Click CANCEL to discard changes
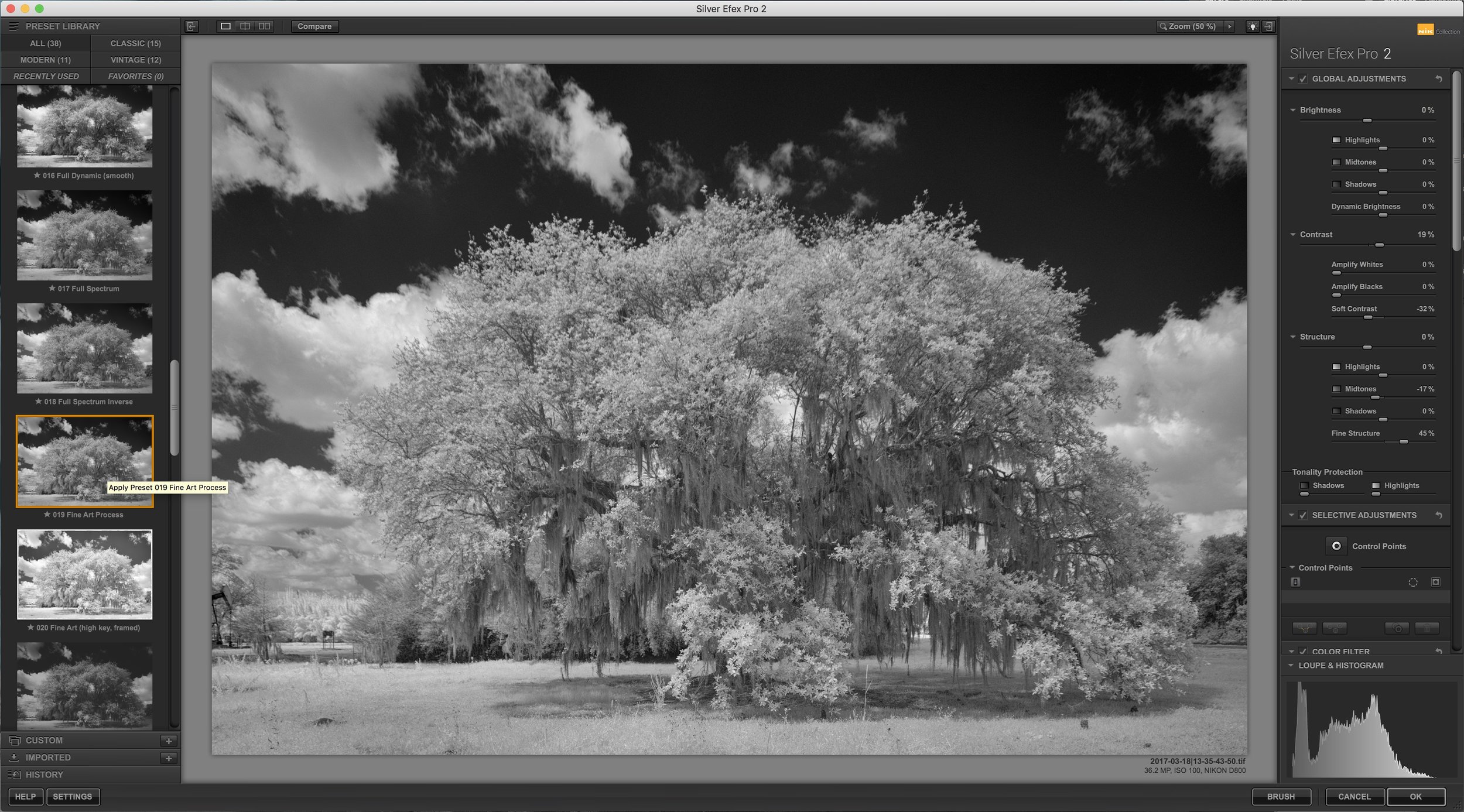Image resolution: width=1464 pixels, height=812 pixels. (x=1354, y=797)
